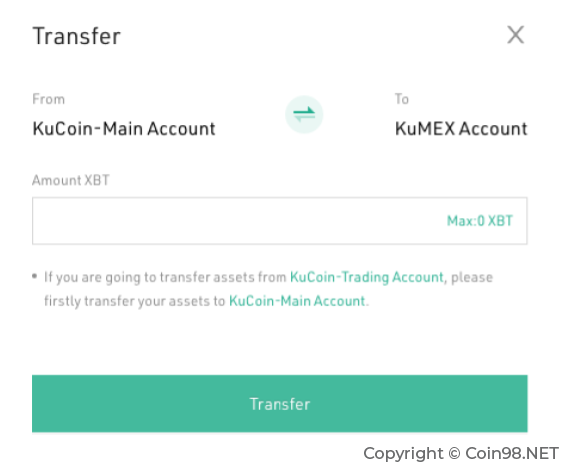Click the Coin98.NET watermark text
Screen dimensions: 574x469
[512, 453]
